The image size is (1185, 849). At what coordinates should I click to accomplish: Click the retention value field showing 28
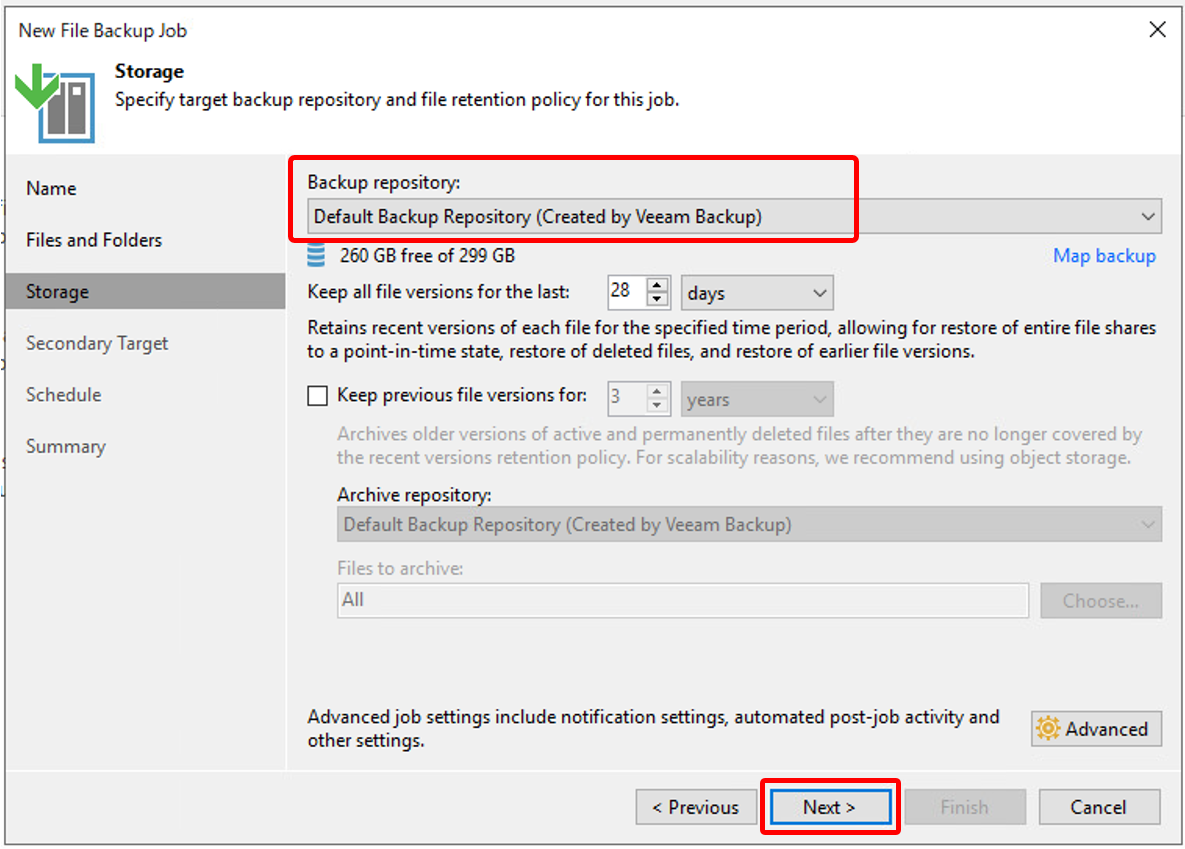[628, 292]
